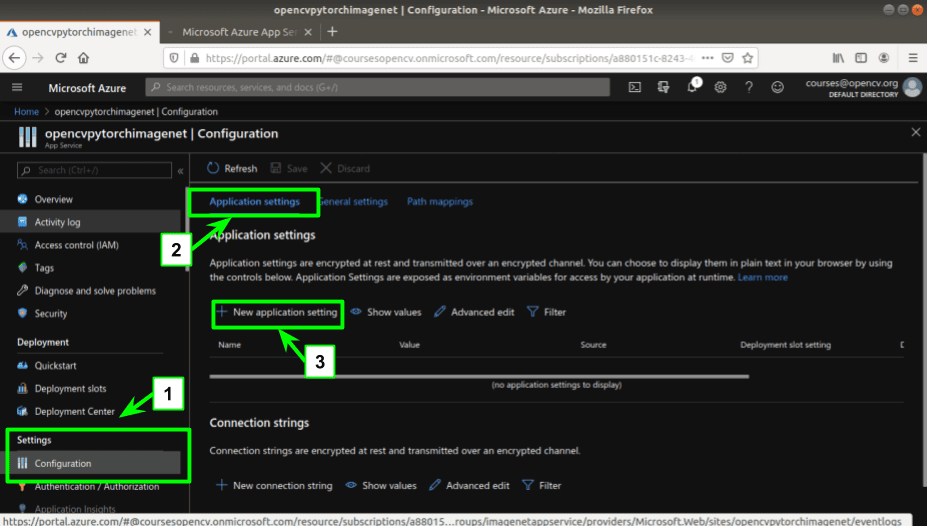The image size is (929, 526).
Task: Go to Home breadcrumb link
Action: 26,111
